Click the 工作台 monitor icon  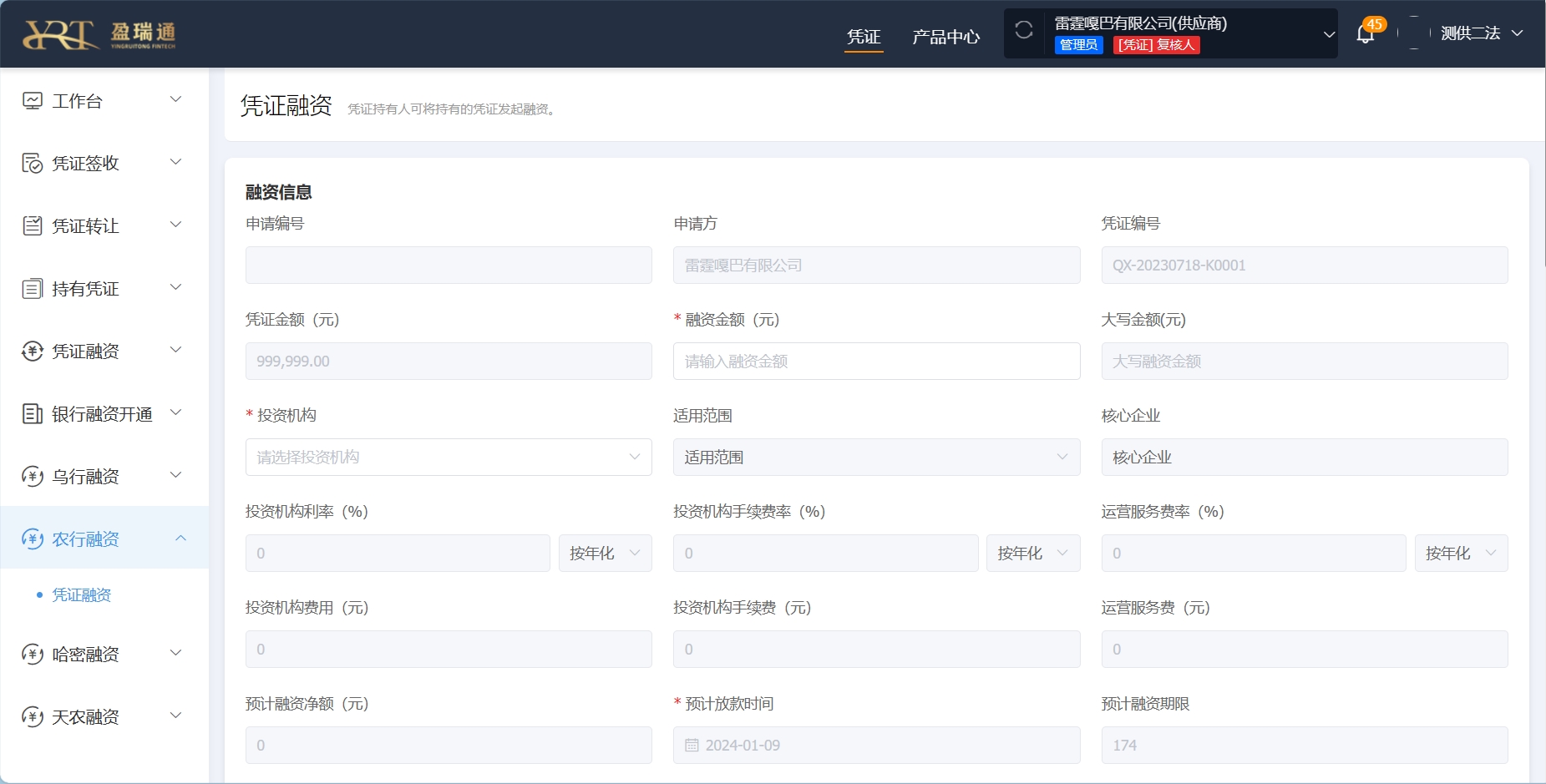pyautogui.click(x=32, y=101)
